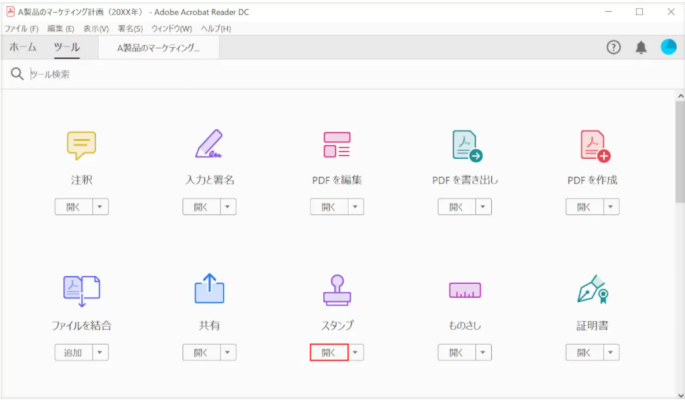Click 開く under PDF を編集
The width and height of the screenshot is (685, 401).
(329, 207)
